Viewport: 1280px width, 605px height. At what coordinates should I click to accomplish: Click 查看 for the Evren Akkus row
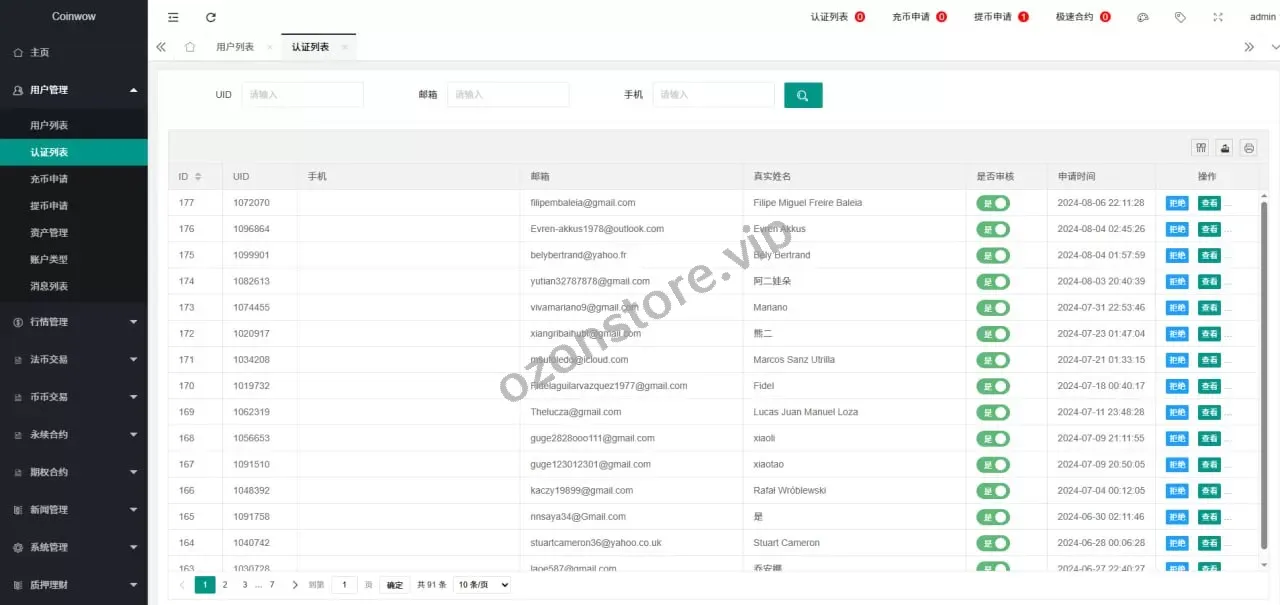(1209, 229)
